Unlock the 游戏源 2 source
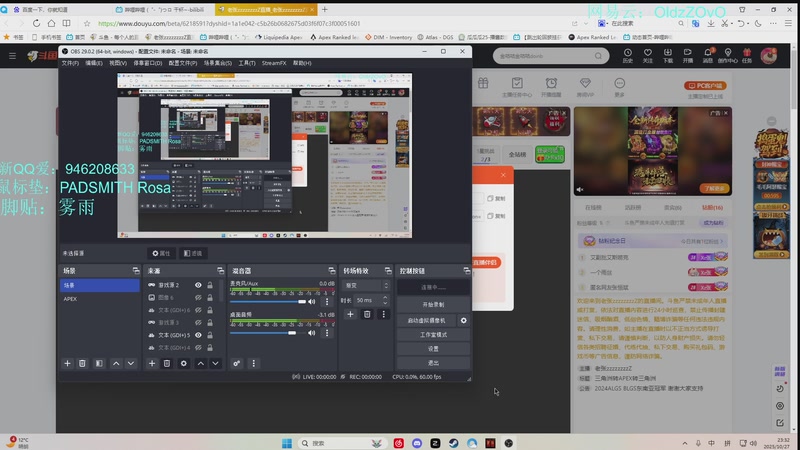 (x=210, y=285)
